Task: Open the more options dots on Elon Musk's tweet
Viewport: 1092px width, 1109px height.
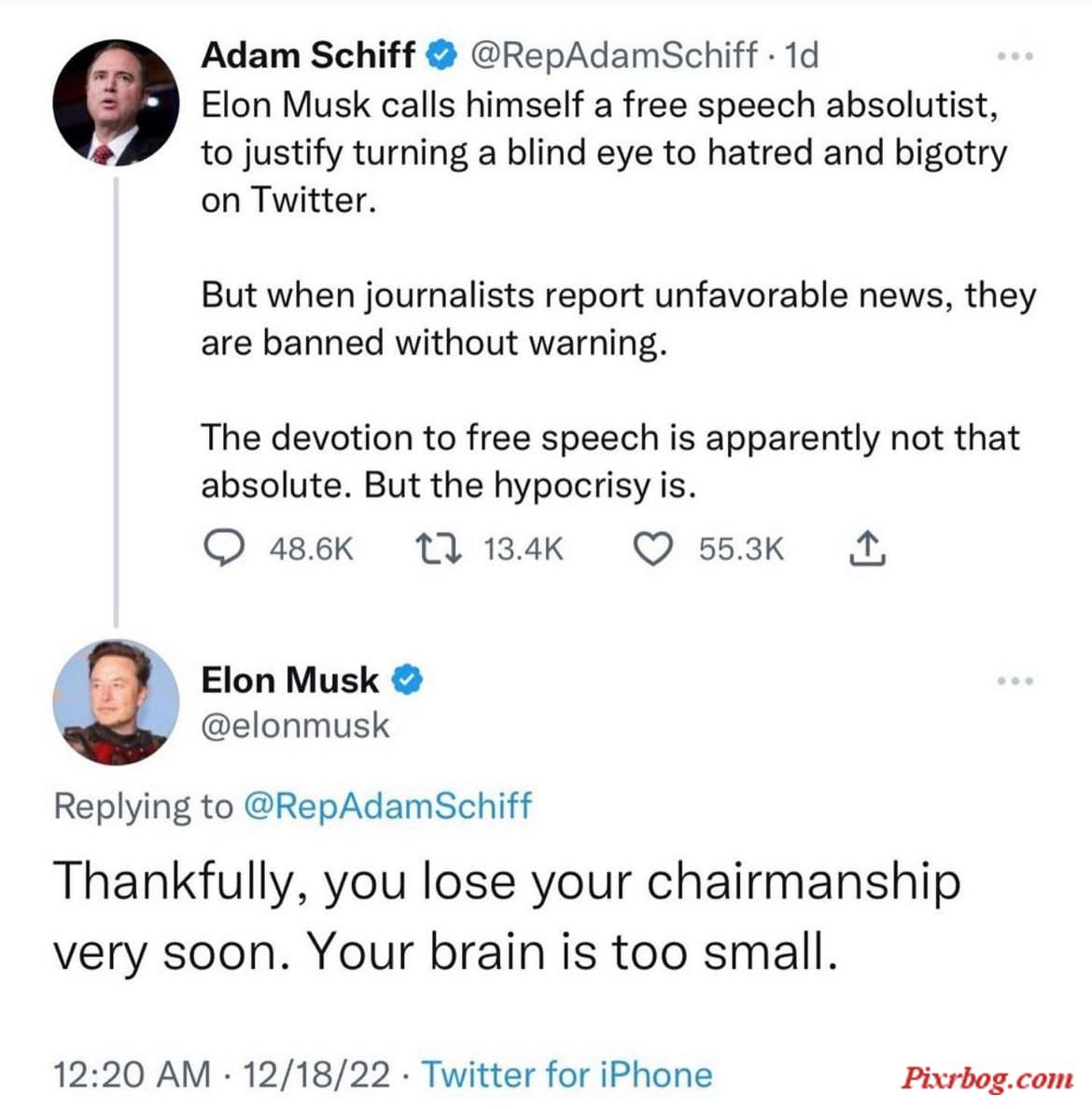Action: point(1015,681)
